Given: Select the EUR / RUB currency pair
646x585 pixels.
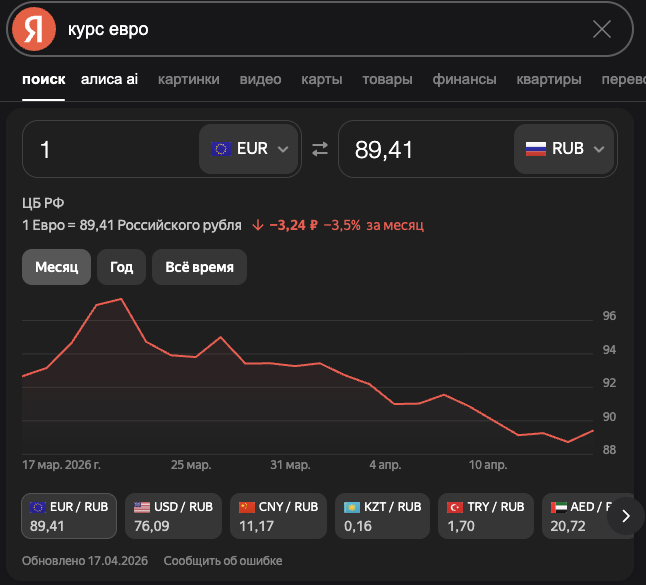Looking at the screenshot, I should pyautogui.click(x=66, y=516).
